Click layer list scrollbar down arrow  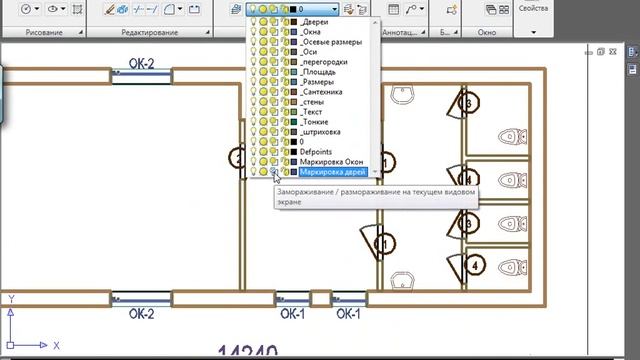375,172
